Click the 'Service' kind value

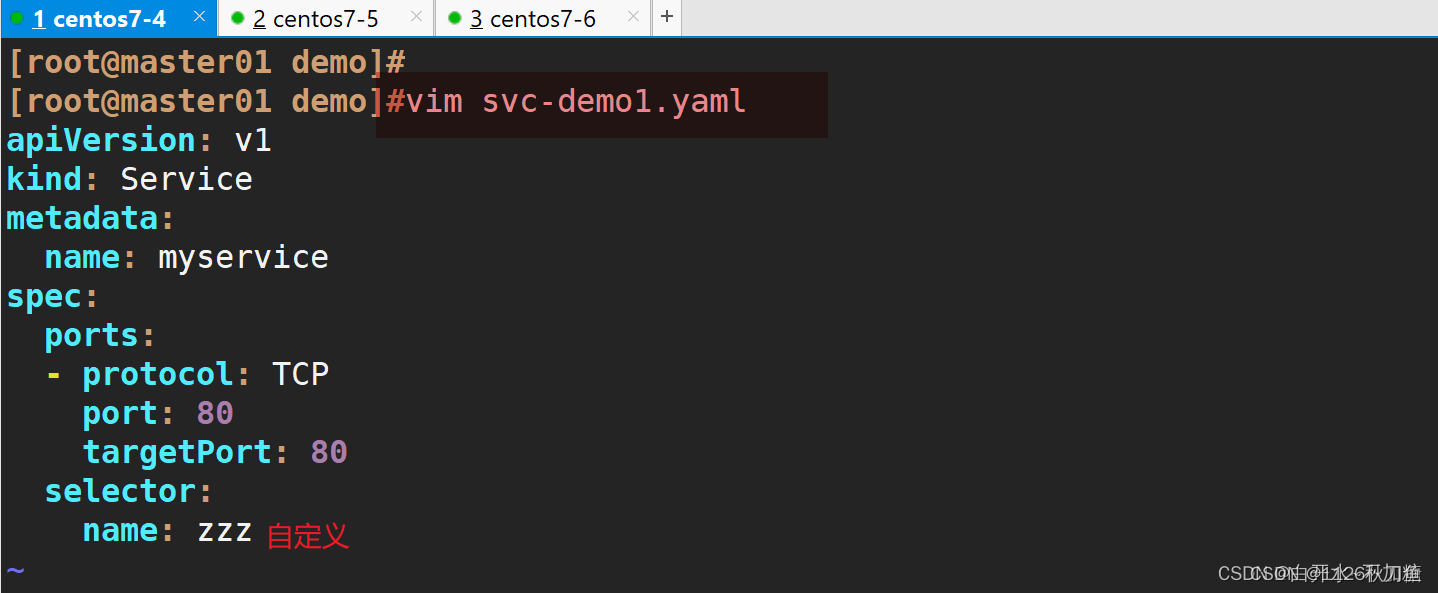point(186,179)
